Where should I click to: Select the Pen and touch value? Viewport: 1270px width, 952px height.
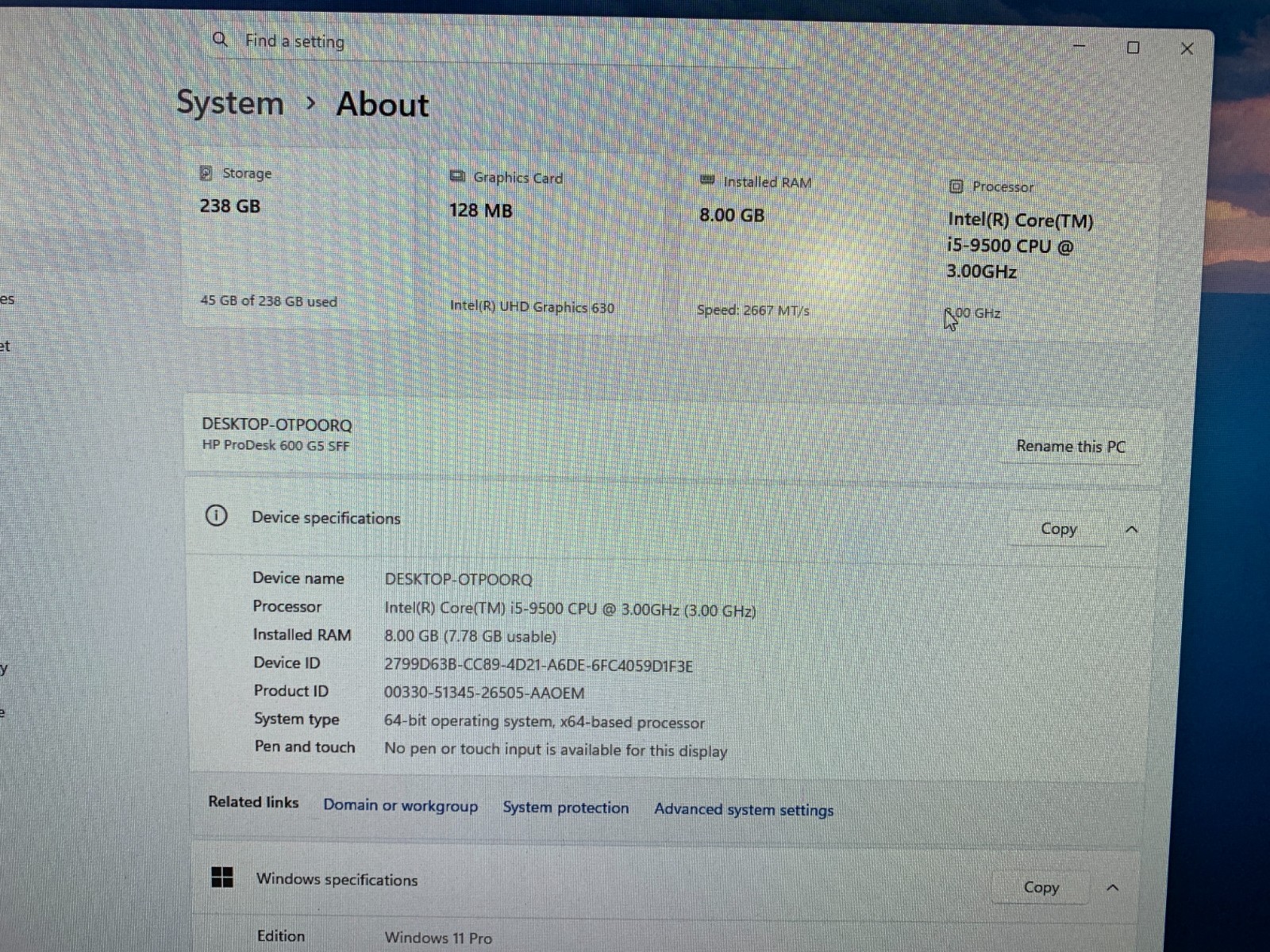click(x=556, y=750)
